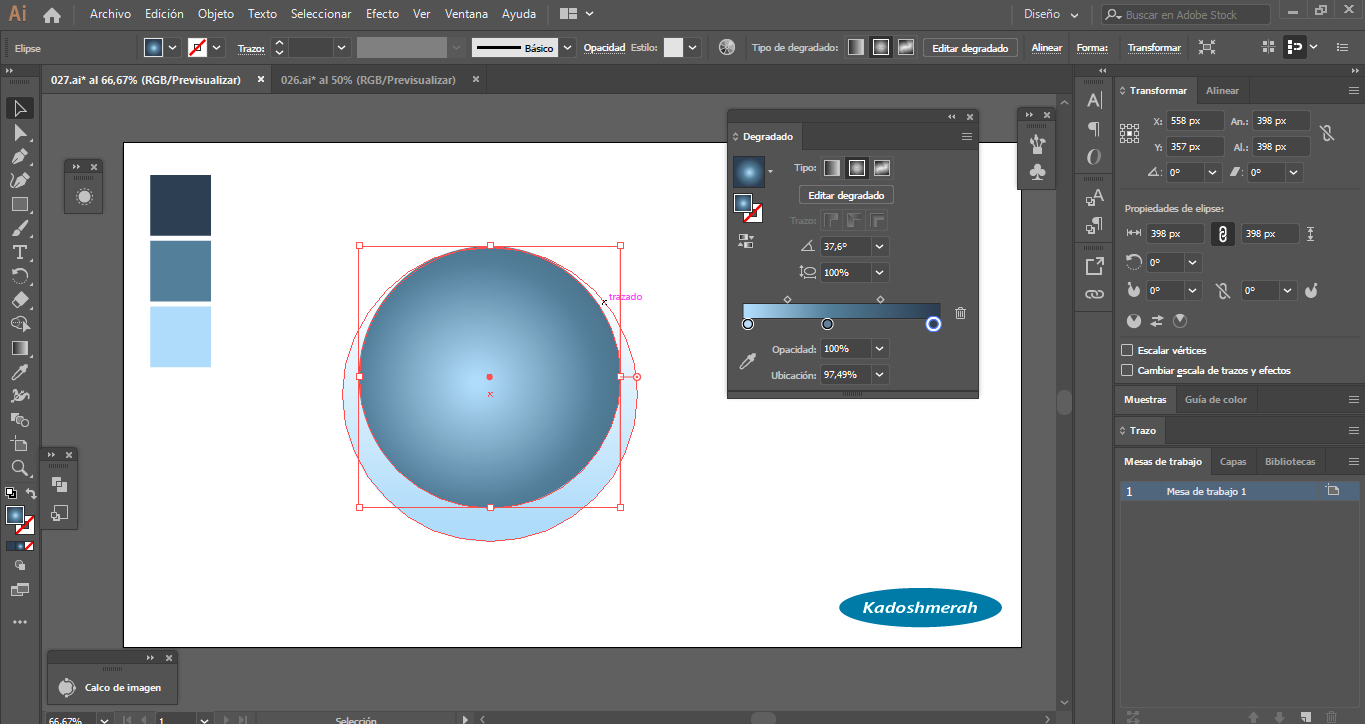Click Editar degradado in Degradado panel
The height and width of the screenshot is (724, 1365).
846,195
